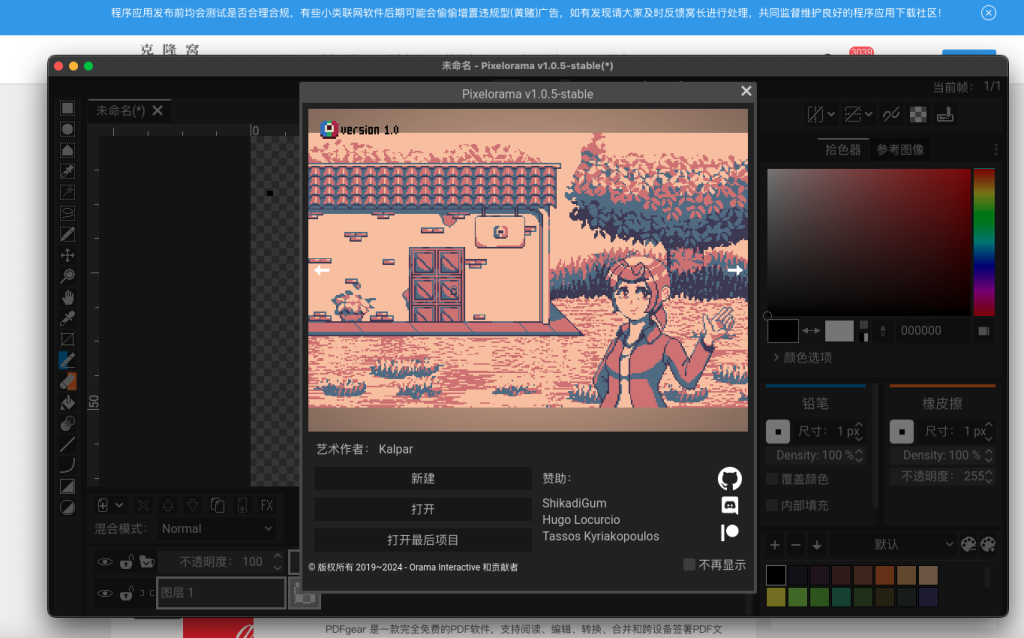The width and height of the screenshot is (1024, 638).
Task: Click the 打开最后项目 button
Action: coord(423,540)
